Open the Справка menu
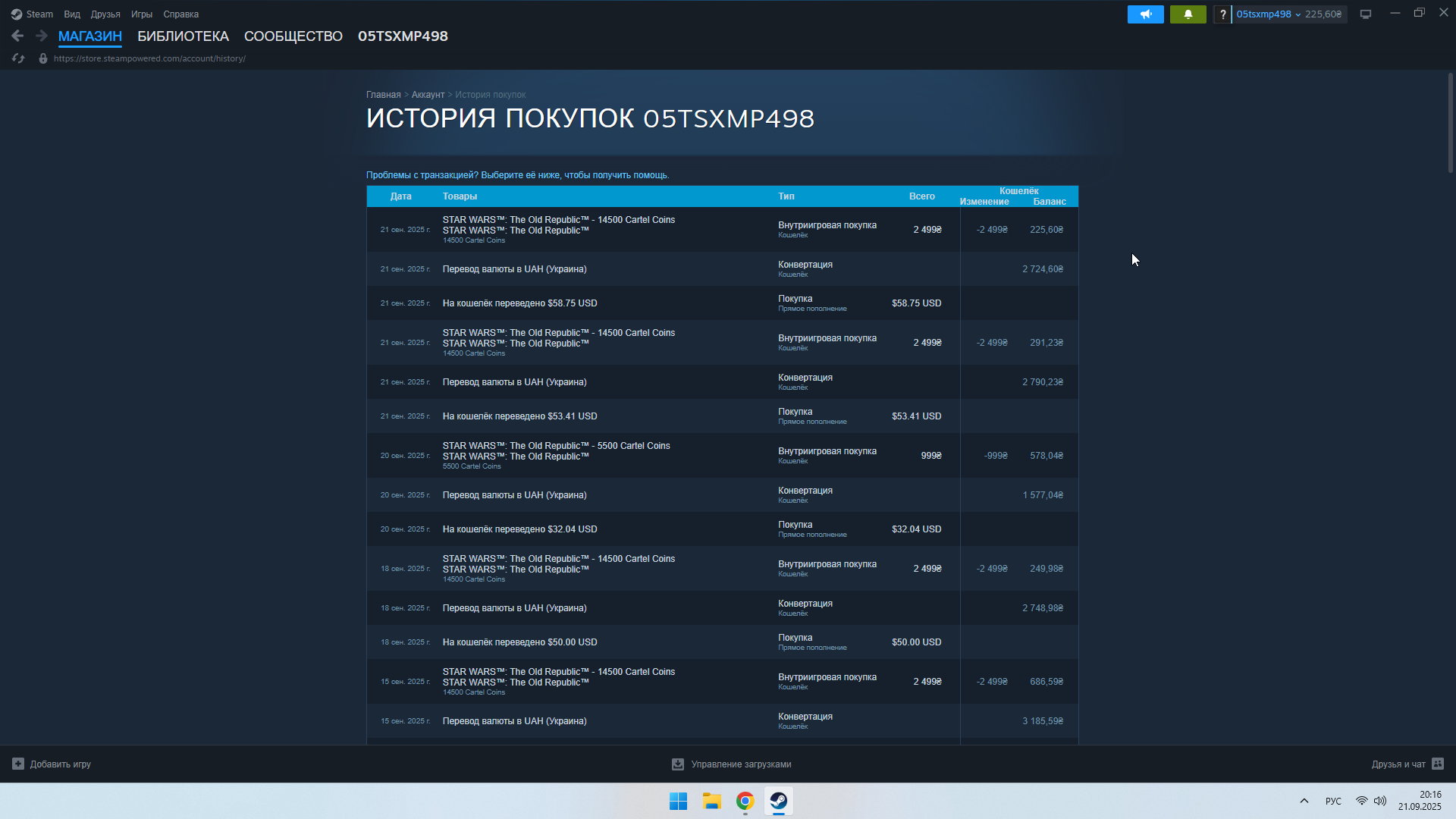Image resolution: width=1456 pixels, height=819 pixels. click(x=181, y=14)
